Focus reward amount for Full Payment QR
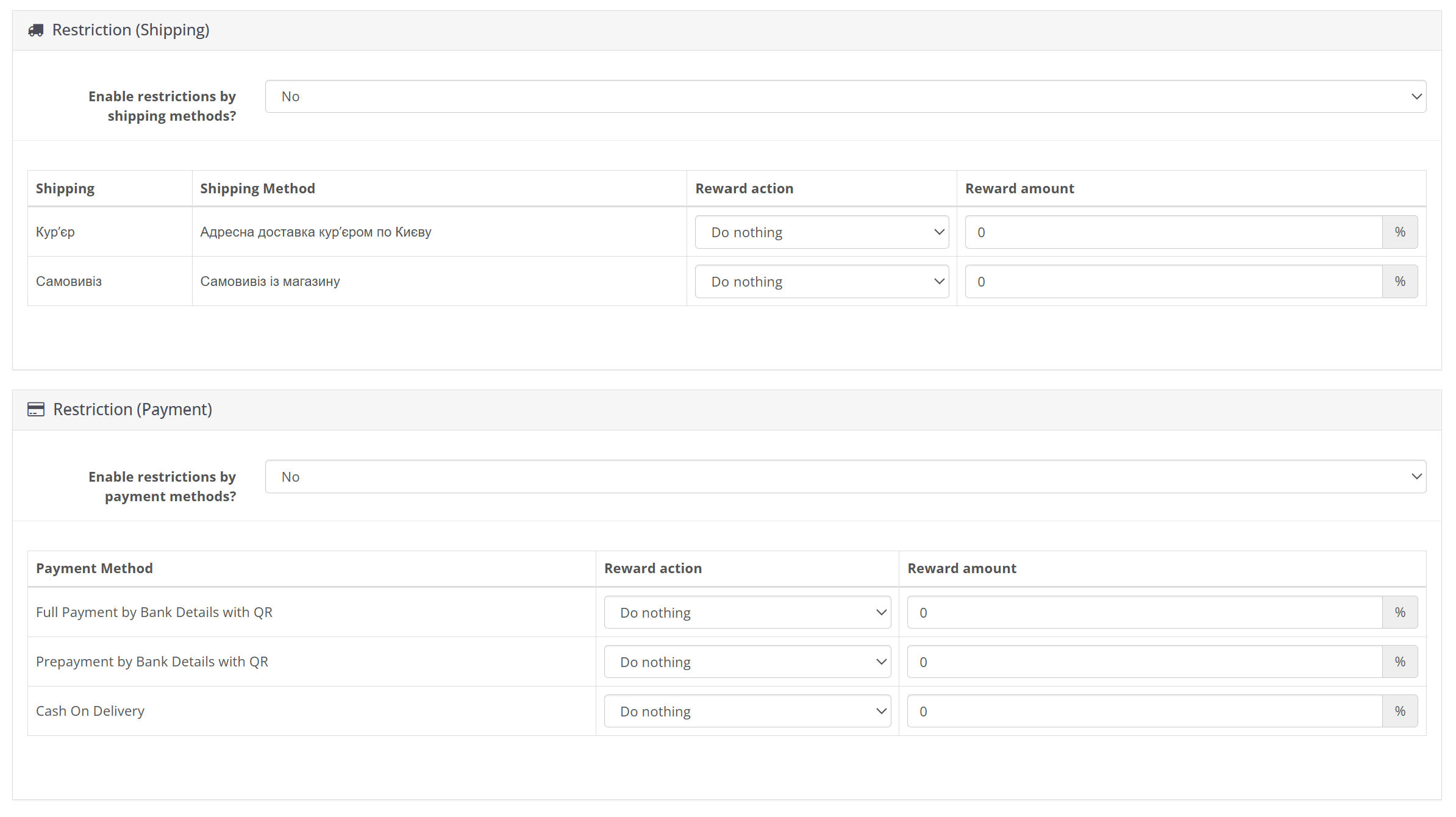This screenshot has width=1456, height=817. 1145,613
